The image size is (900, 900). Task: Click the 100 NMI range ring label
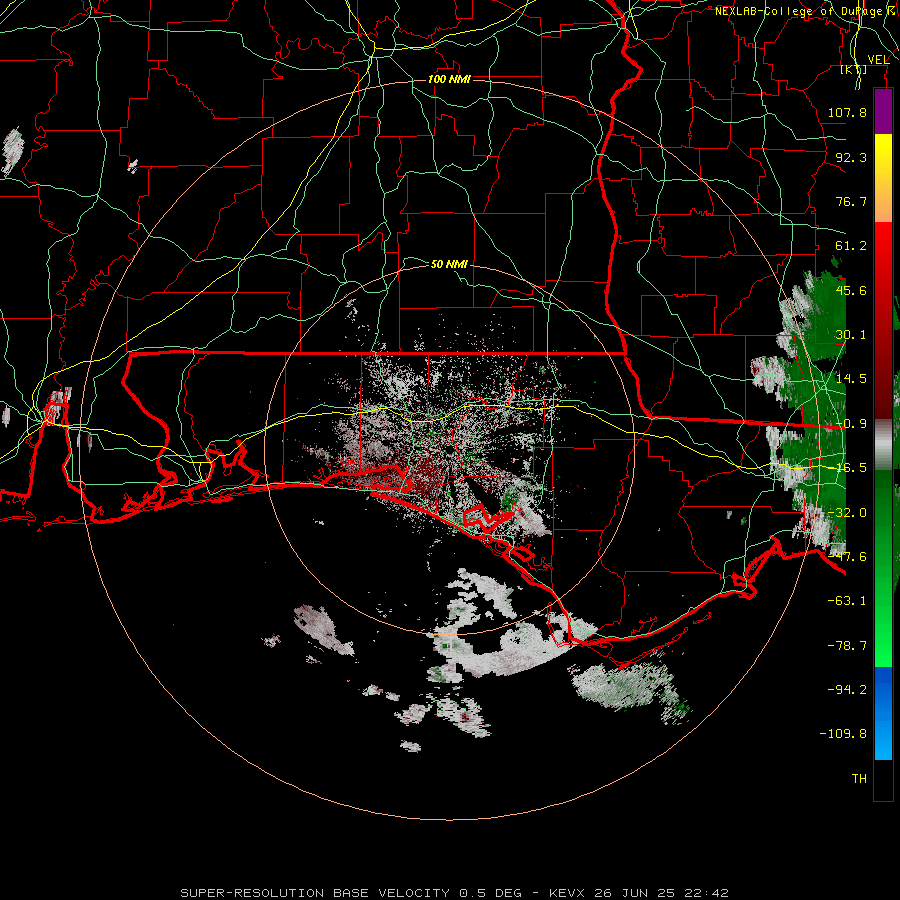coord(449,79)
